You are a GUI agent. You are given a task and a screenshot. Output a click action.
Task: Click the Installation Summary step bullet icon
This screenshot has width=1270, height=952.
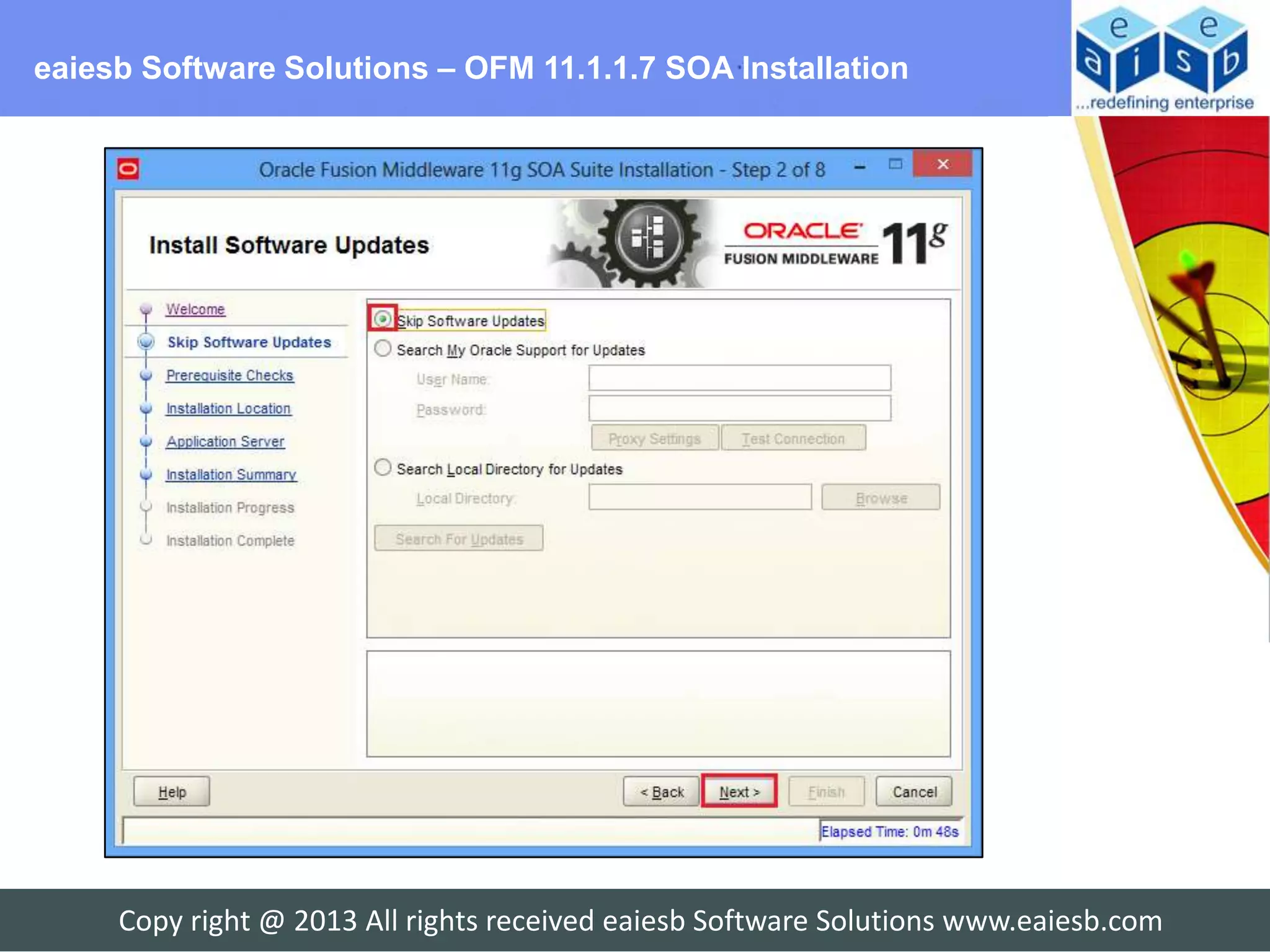tap(146, 474)
